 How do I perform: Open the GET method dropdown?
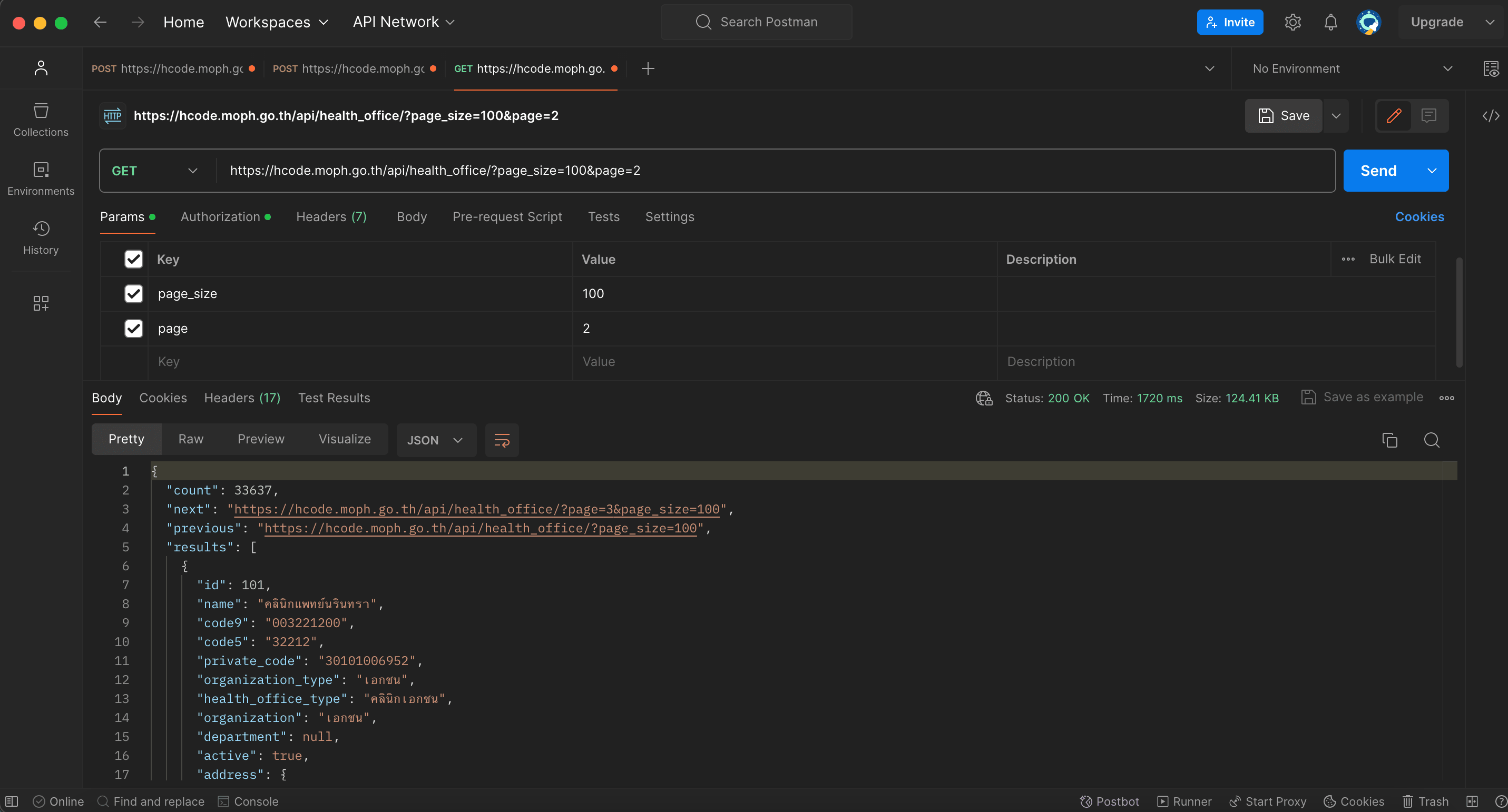point(155,171)
